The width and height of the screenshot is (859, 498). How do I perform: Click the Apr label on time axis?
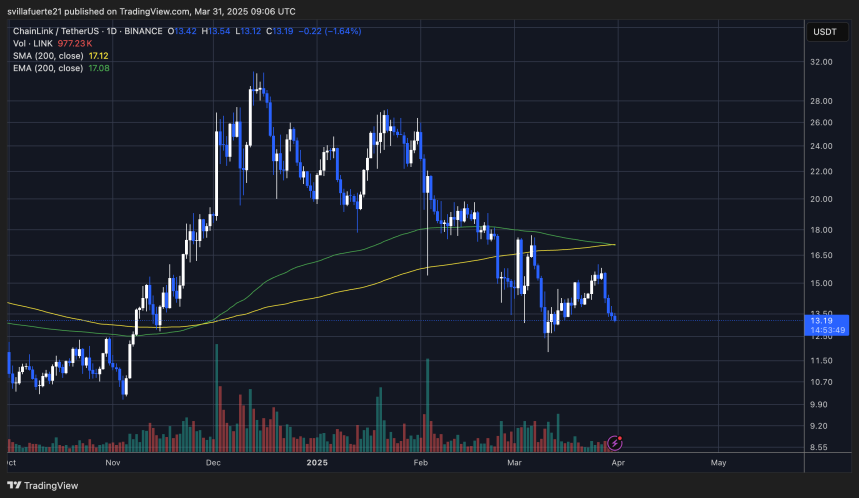click(617, 463)
